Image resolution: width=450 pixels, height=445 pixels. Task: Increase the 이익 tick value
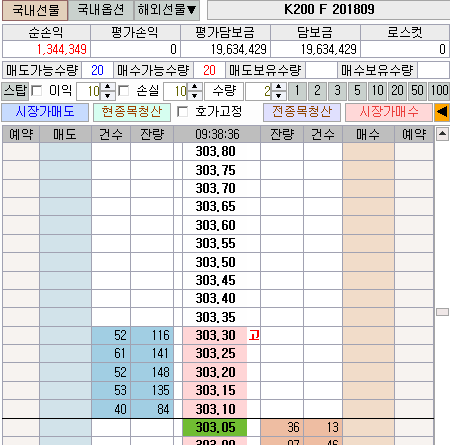(108, 87)
